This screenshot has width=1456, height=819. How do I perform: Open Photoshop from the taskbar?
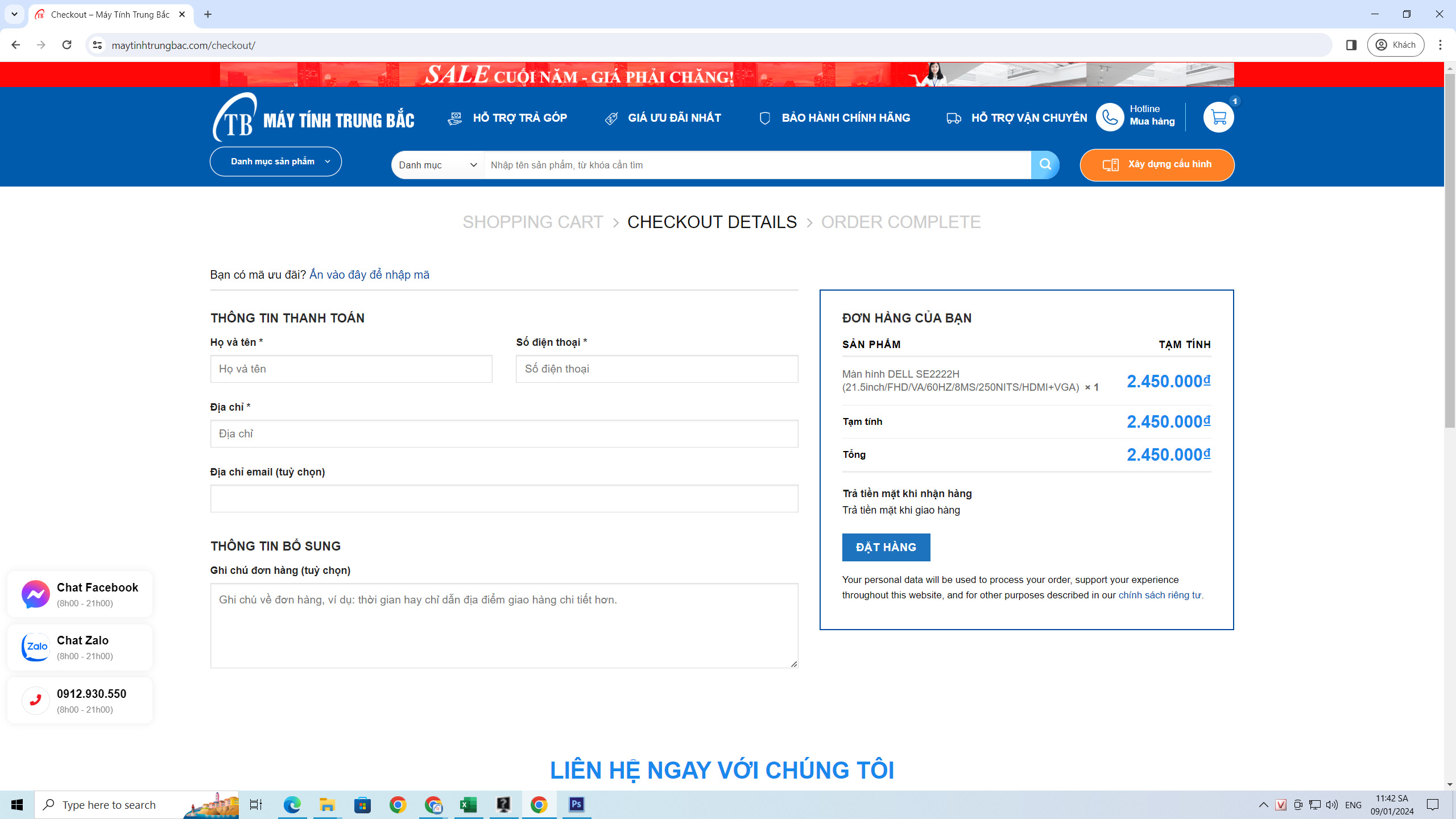[x=576, y=804]
